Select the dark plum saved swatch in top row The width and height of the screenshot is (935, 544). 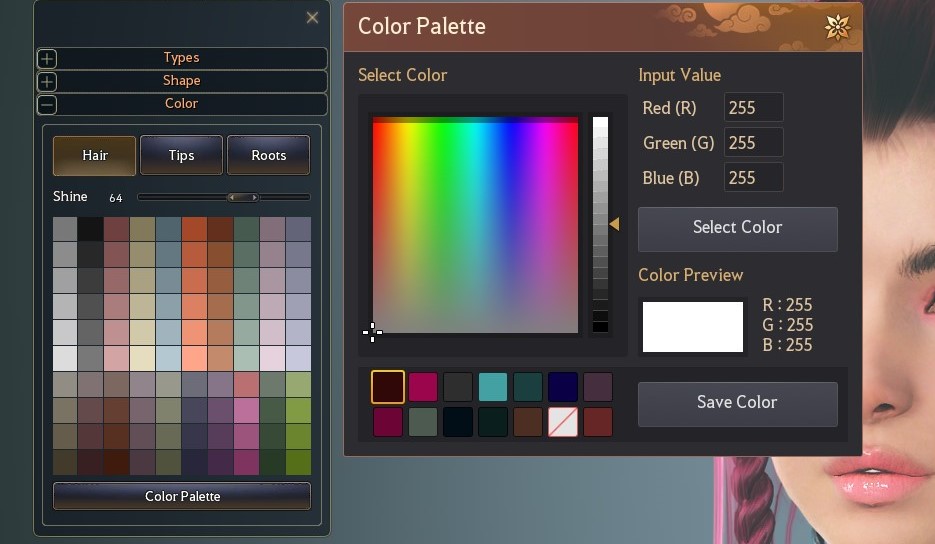[x=597, y=387]
